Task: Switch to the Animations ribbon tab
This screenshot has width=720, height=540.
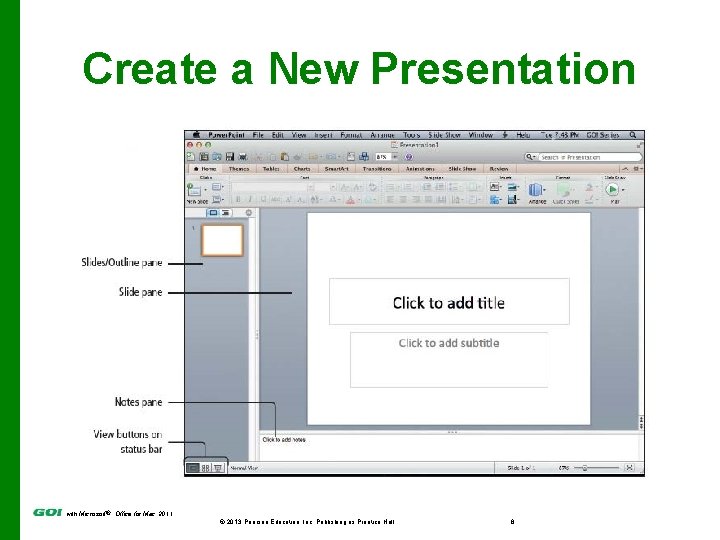Action: point(420,169)
